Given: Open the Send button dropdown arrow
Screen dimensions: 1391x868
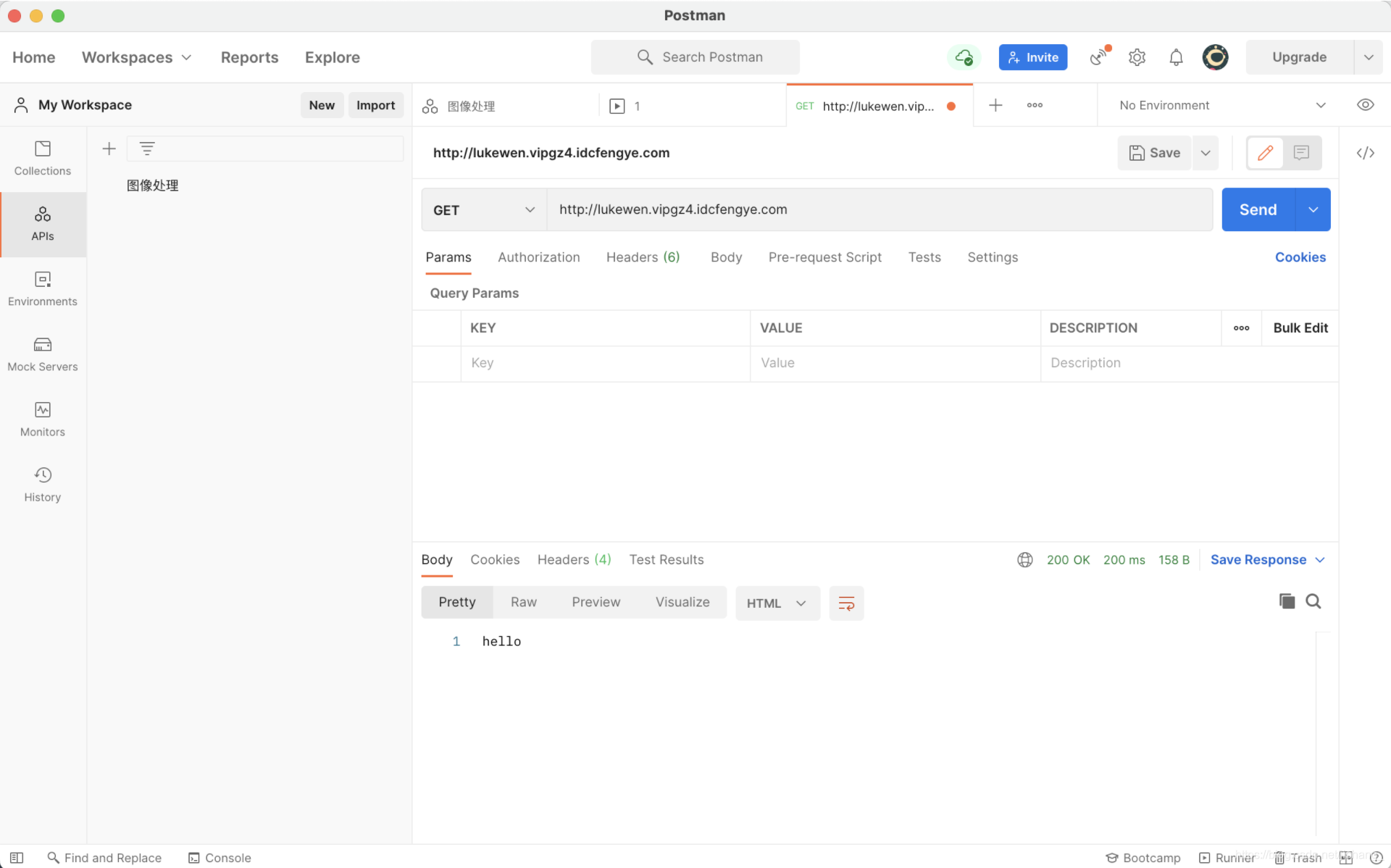Looking at the screenshot, I should pos(1313,209).
